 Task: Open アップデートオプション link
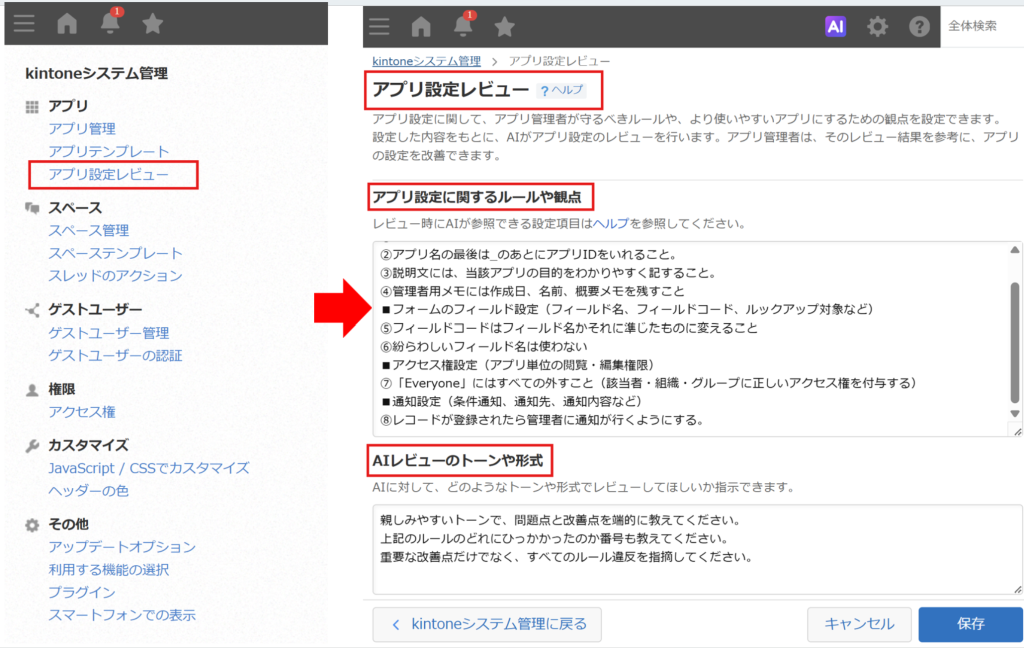click(122, 547)
